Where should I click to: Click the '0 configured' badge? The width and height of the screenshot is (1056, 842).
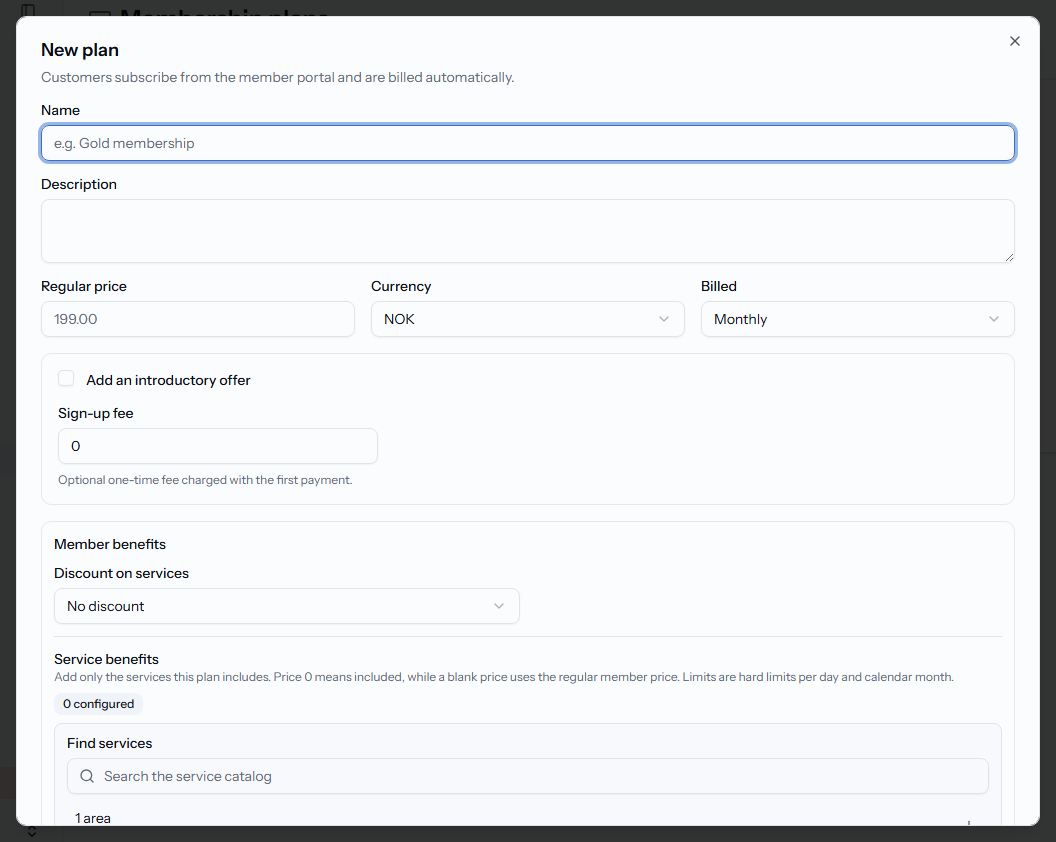pyautogui.click(x=98, y=704)
